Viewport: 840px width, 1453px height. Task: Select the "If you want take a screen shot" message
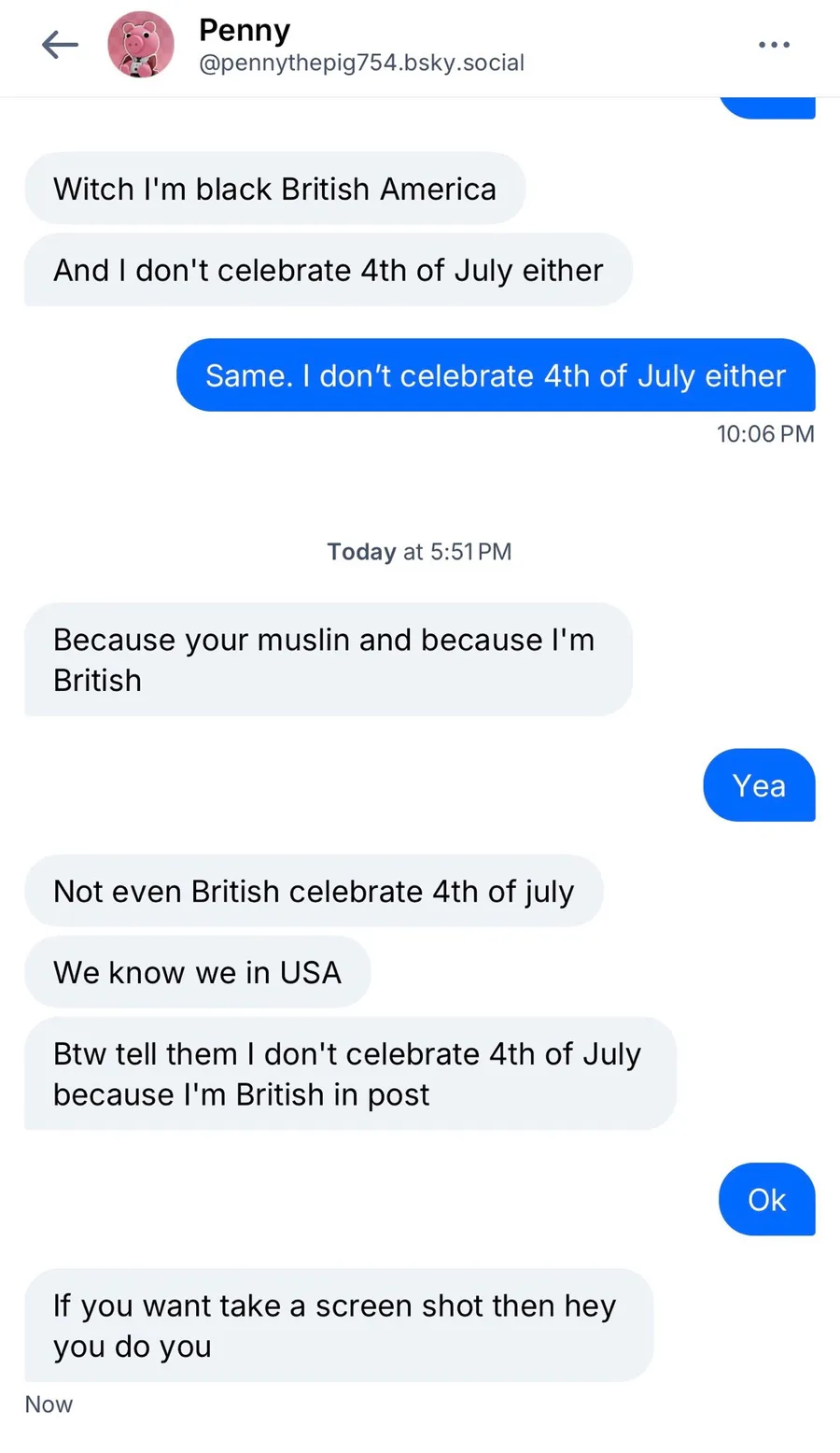pos(338,1325)
